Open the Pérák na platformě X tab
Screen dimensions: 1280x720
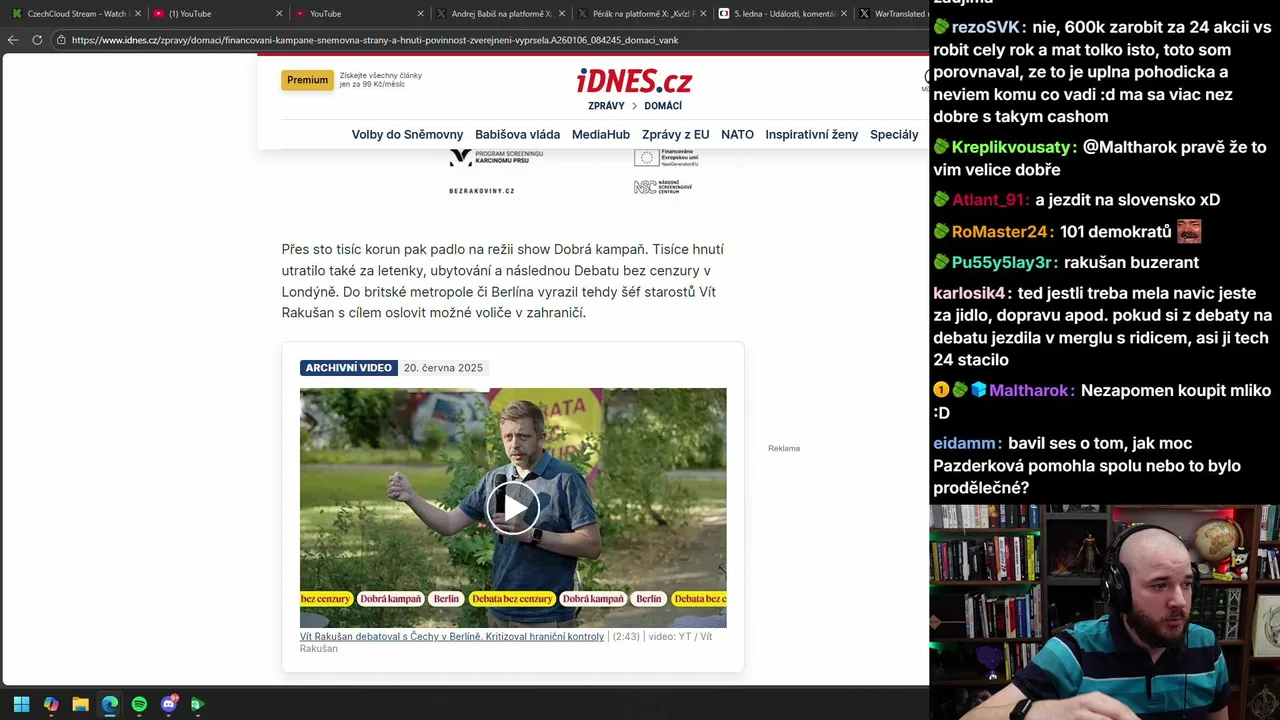click(640, 14)
